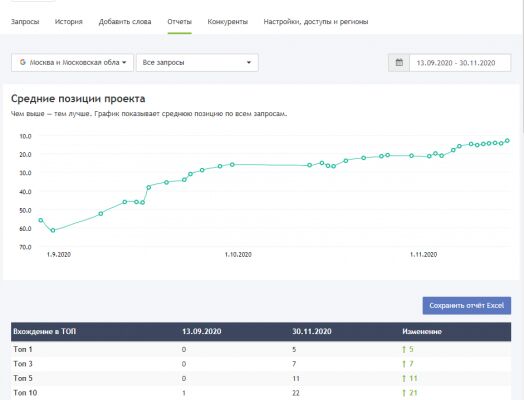Click the last chart point at far right
The height and width of the screenshot is (400, 524).
point(507,141)
